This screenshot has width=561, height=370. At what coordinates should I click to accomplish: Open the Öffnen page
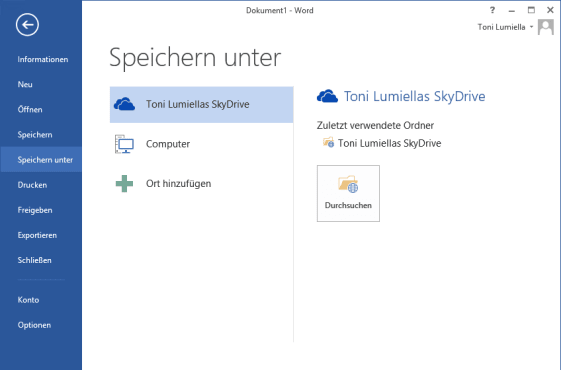pos(30,109)
